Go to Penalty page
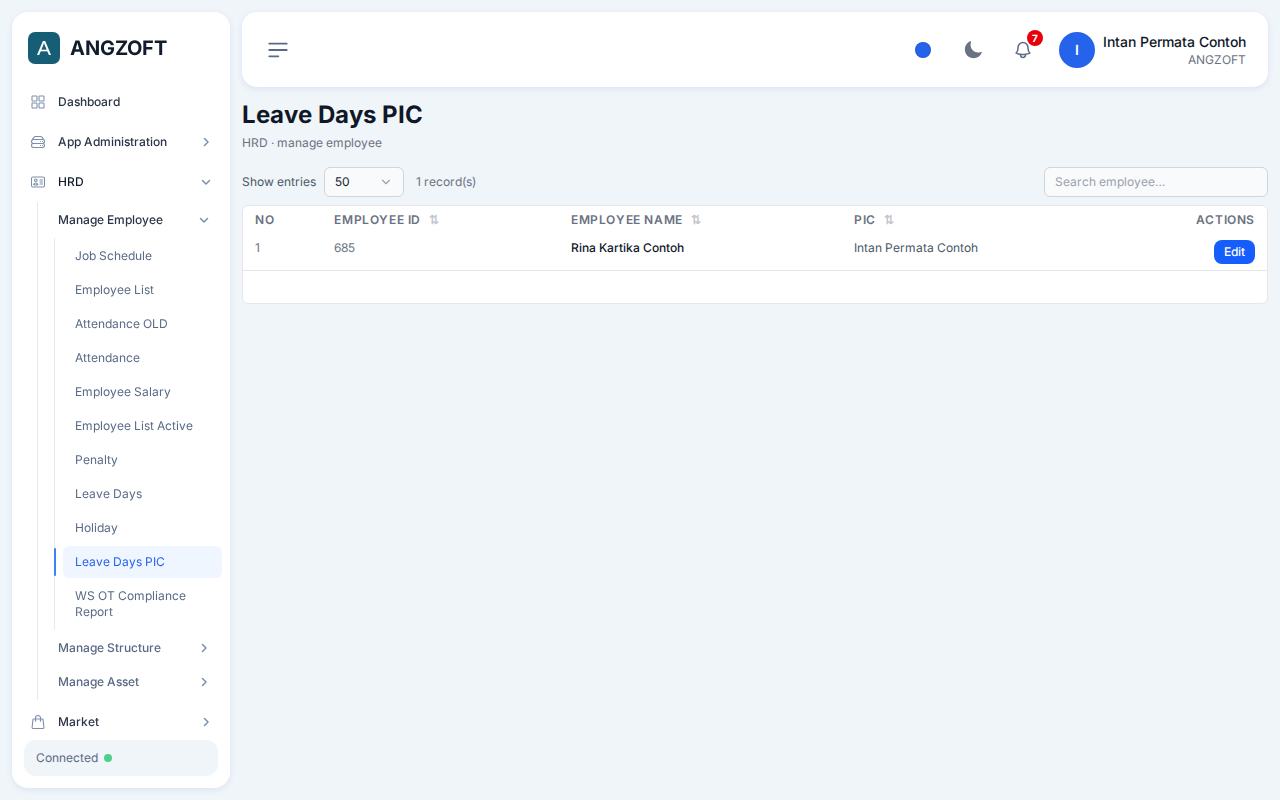Screen dimensions: 1280x800 pos(142,460)
